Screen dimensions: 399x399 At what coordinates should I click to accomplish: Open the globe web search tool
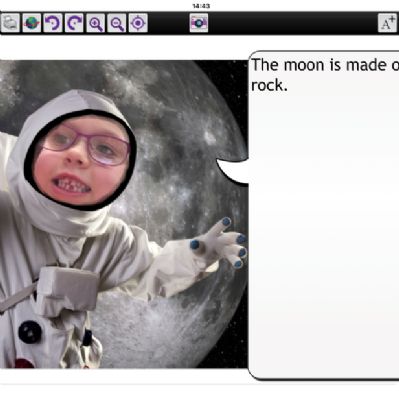click(32, 23)
